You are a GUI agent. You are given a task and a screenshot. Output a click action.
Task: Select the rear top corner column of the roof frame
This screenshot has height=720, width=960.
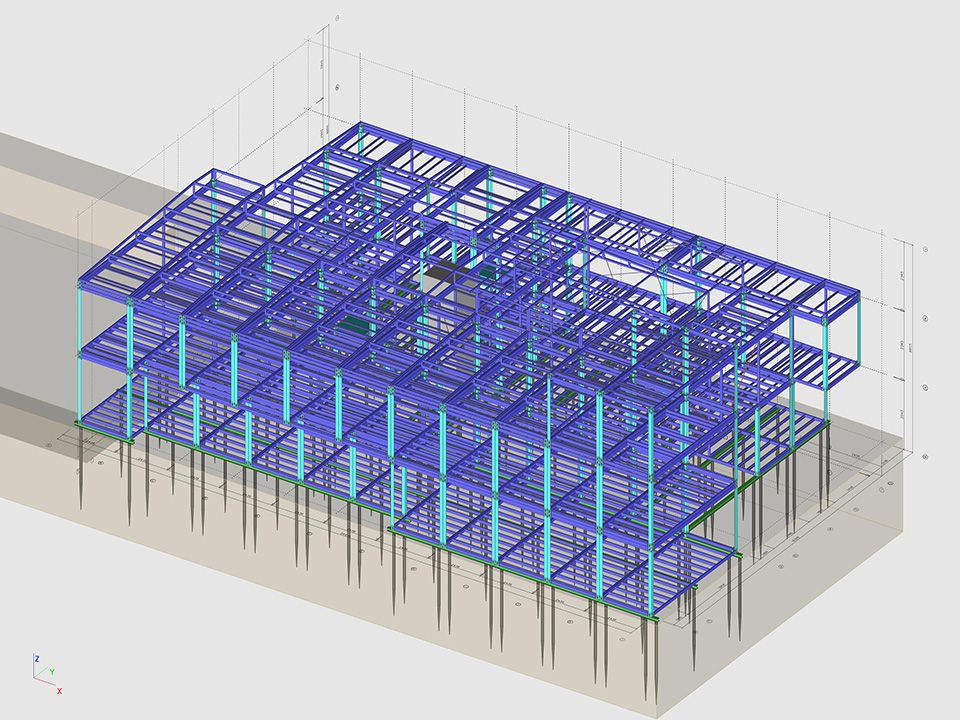[360, 140]
